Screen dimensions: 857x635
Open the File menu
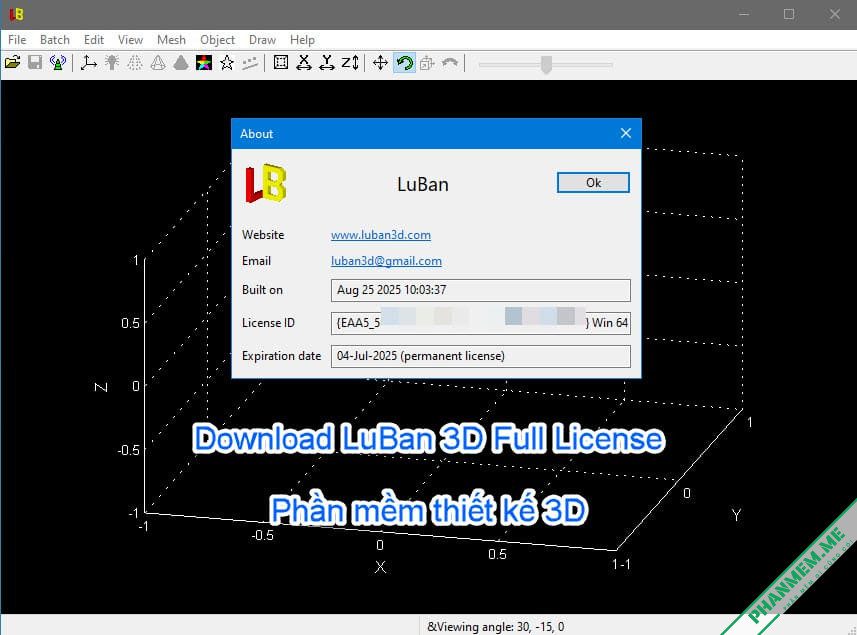(17, 40)
